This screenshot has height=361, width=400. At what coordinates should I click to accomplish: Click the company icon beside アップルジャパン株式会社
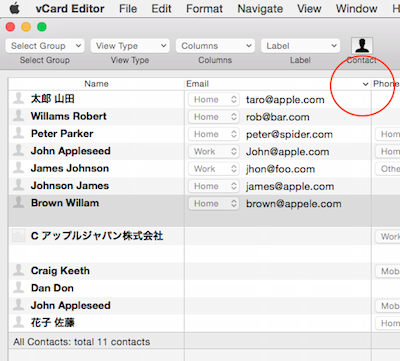point(18,236)
